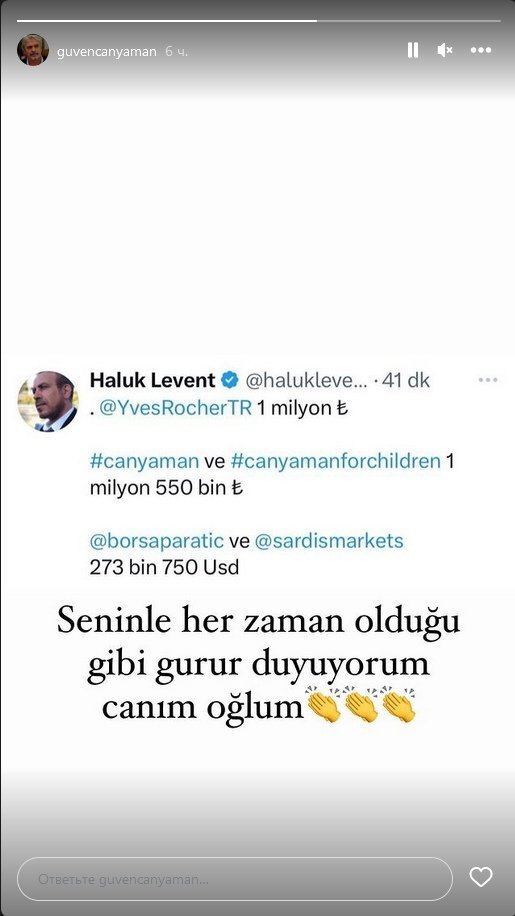The height and width of the screenshot is (916, 515).
Task: Open guvencanyaman profile picture
Action: click(33, 50)
